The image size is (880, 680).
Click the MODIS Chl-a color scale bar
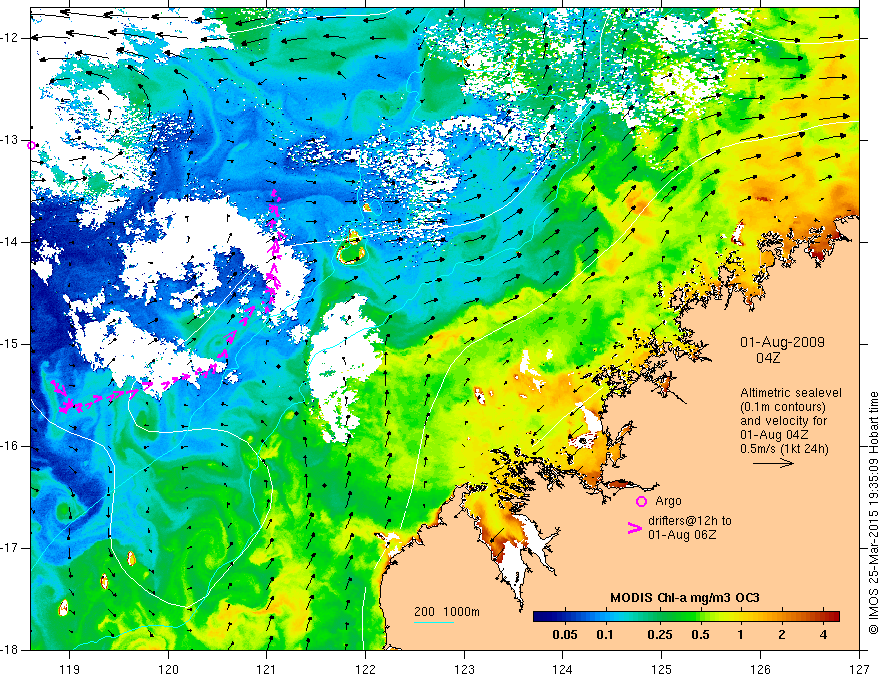click(x=686, y=616)
